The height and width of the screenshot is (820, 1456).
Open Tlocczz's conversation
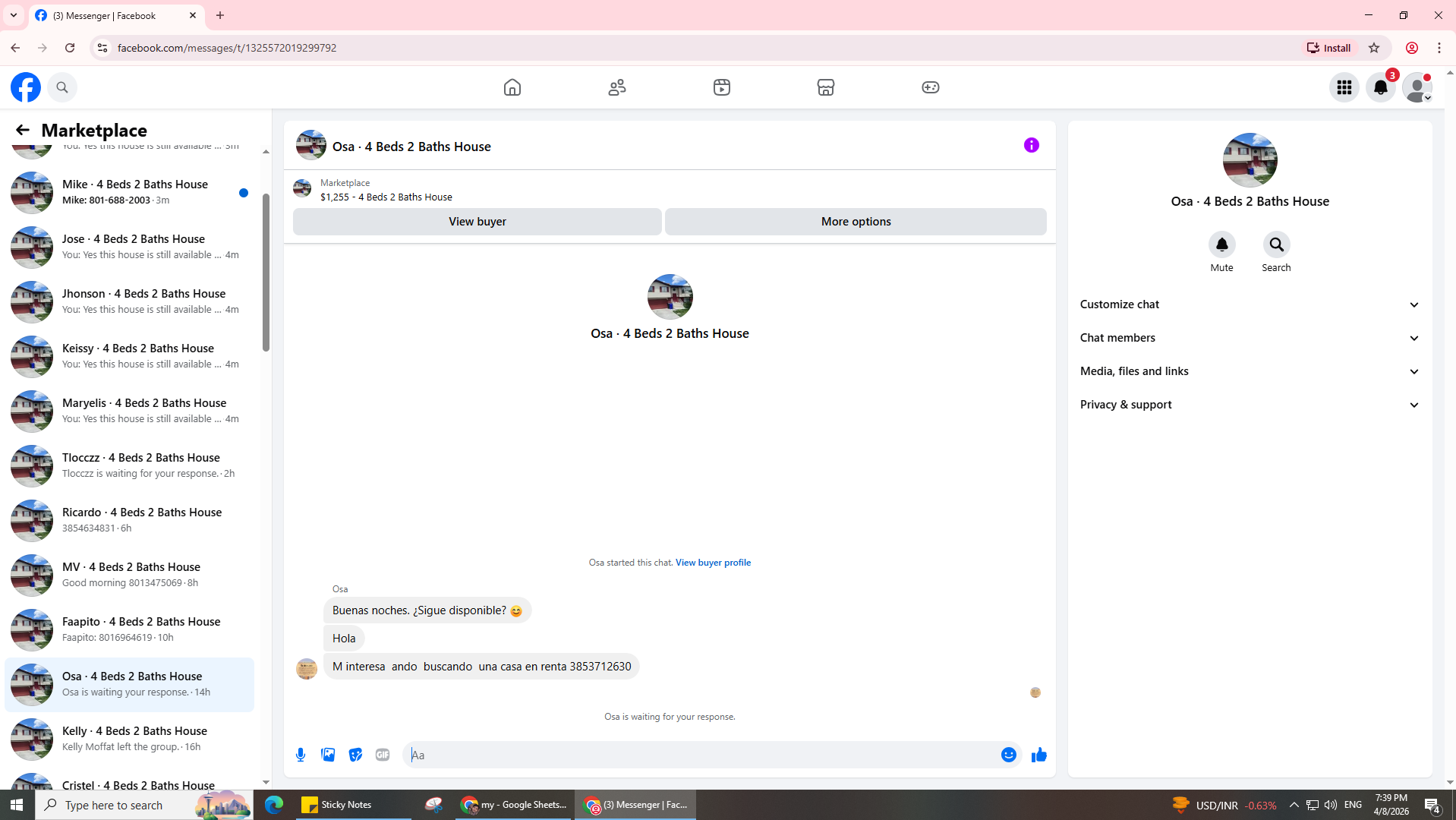click(129, 465)
